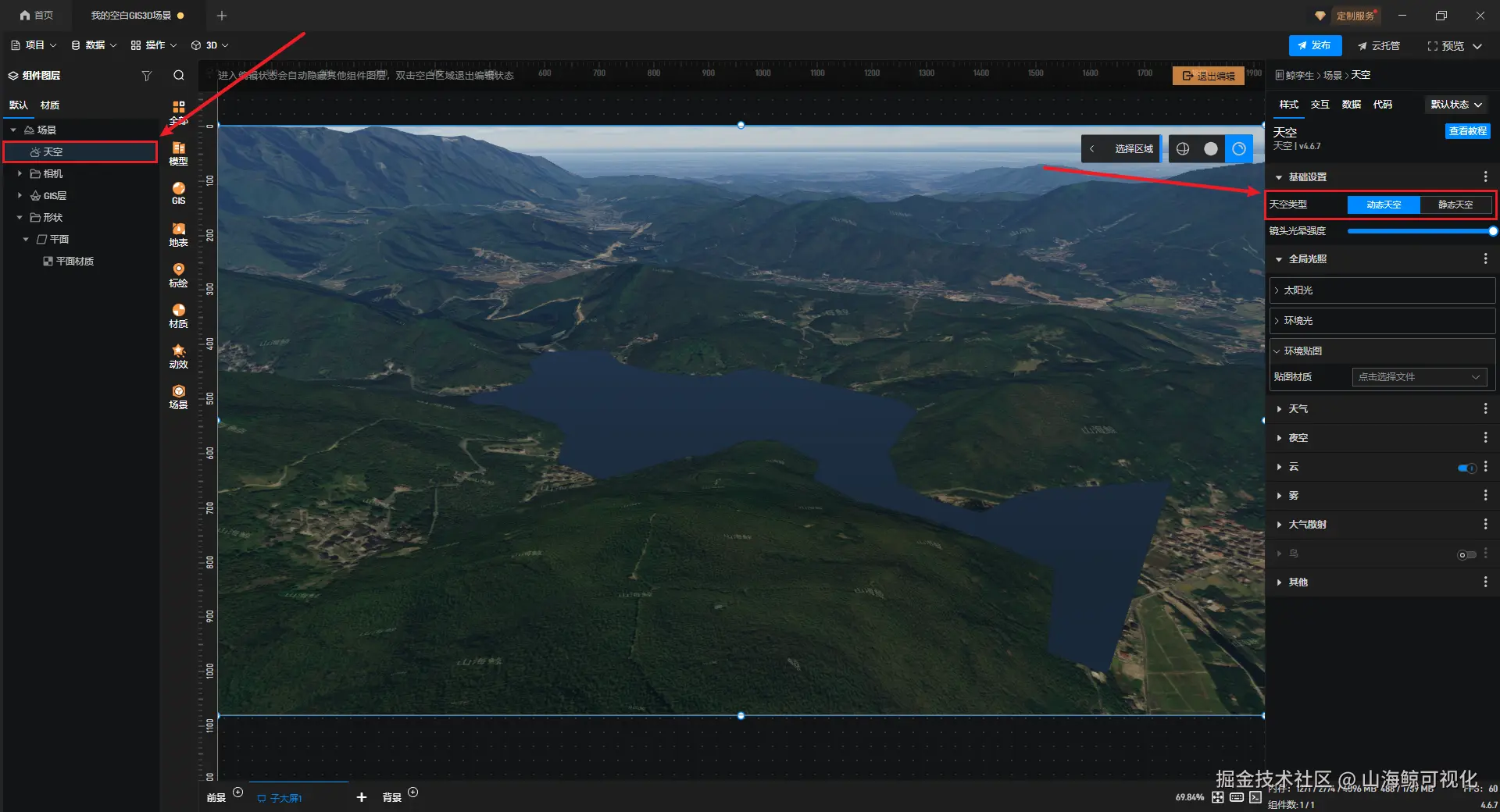Select 静态天空 sky type
This screenshot has width=1500, height=812.
pos(1455,205)
